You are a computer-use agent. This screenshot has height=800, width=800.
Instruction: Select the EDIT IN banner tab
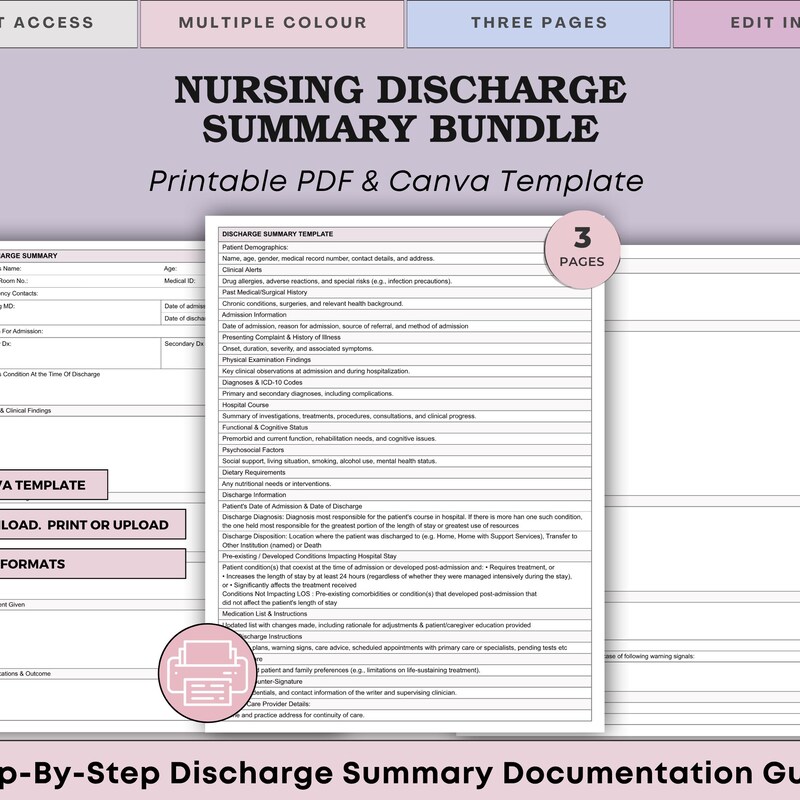(x=737, y=23)
